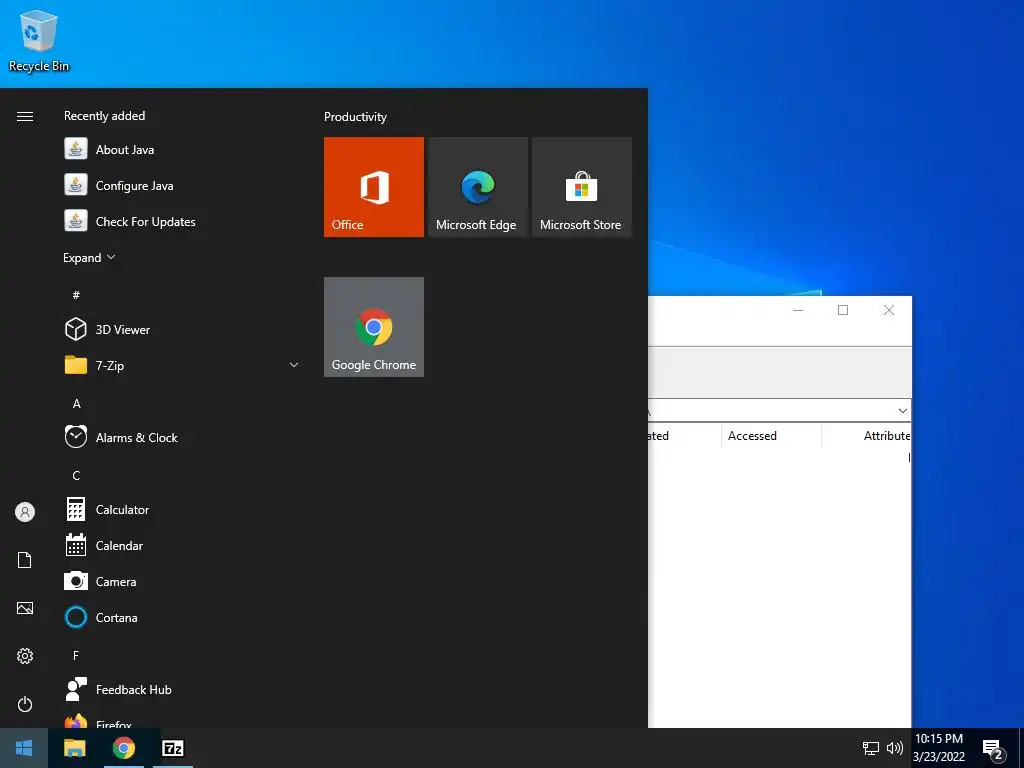Click the C letter header
1024x768 pixels.
pos(76,475)
